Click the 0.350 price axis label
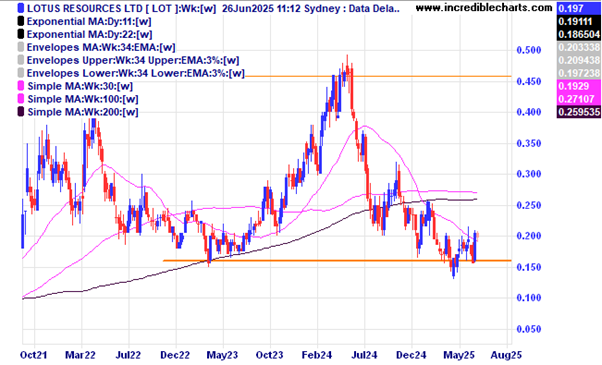The height and width of the screenshot is (365, 602). 529,143
